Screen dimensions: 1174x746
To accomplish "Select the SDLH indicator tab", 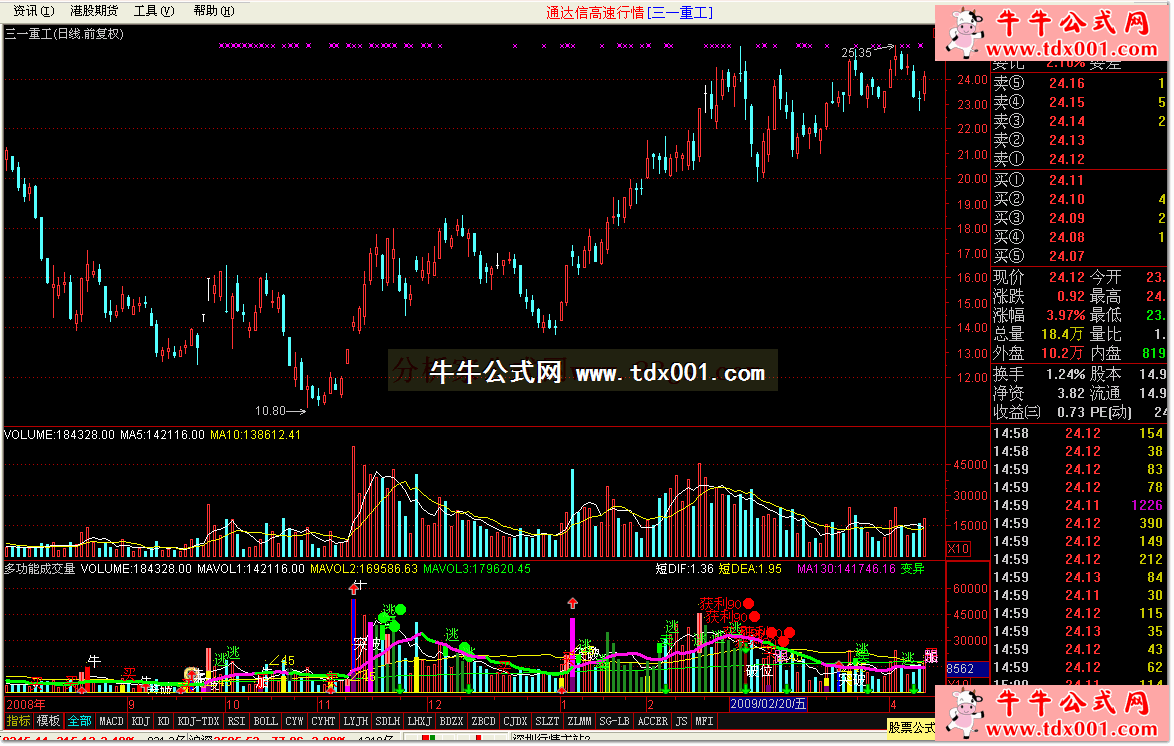I will pyautogui.click(x=388, y=721).
